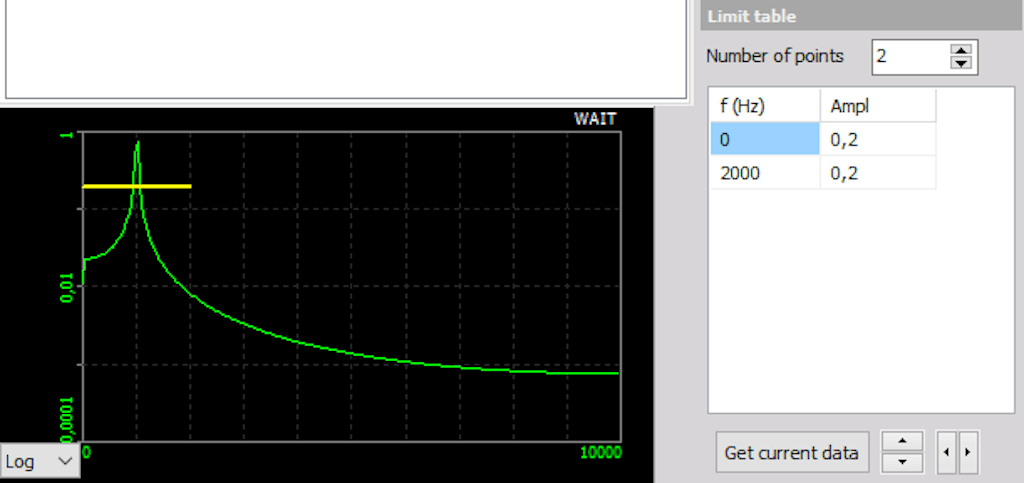
Task: Select the 2000 Hz frequency cell
Action: pyautogui.click(x=765, y=172)
